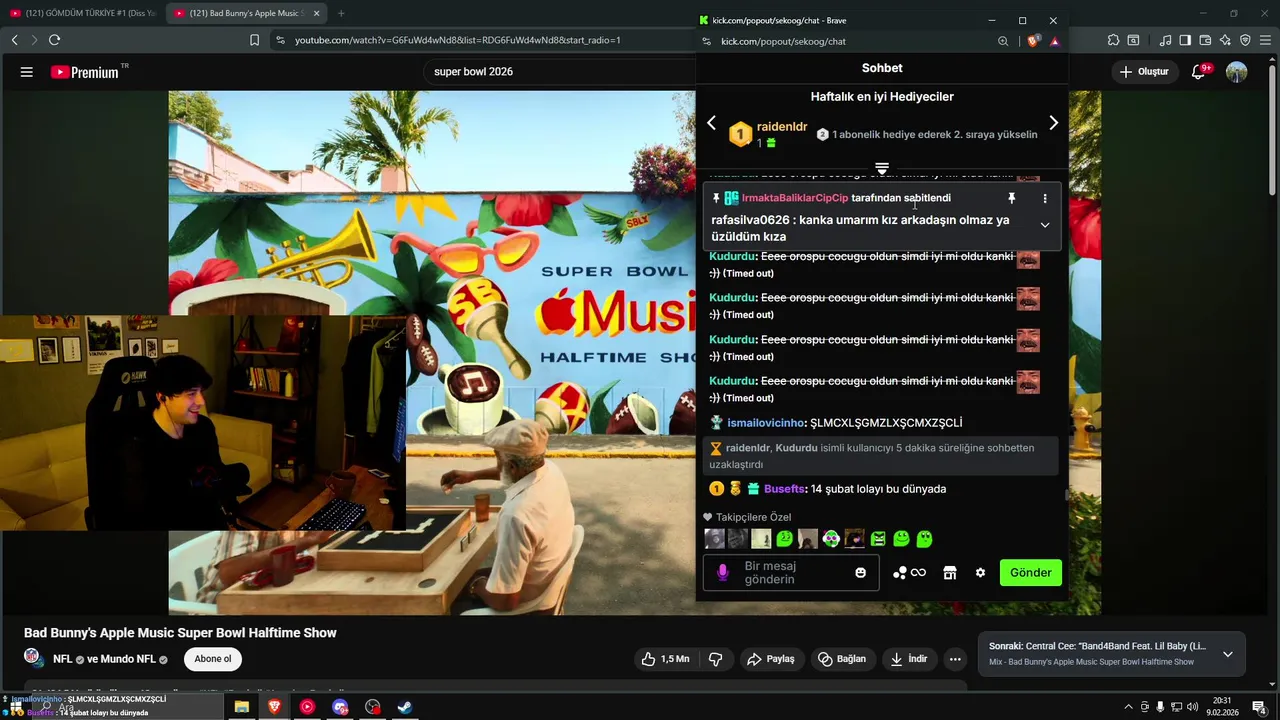Show hidden system tray icons
1280x720 pixels.
point(1129,707)
